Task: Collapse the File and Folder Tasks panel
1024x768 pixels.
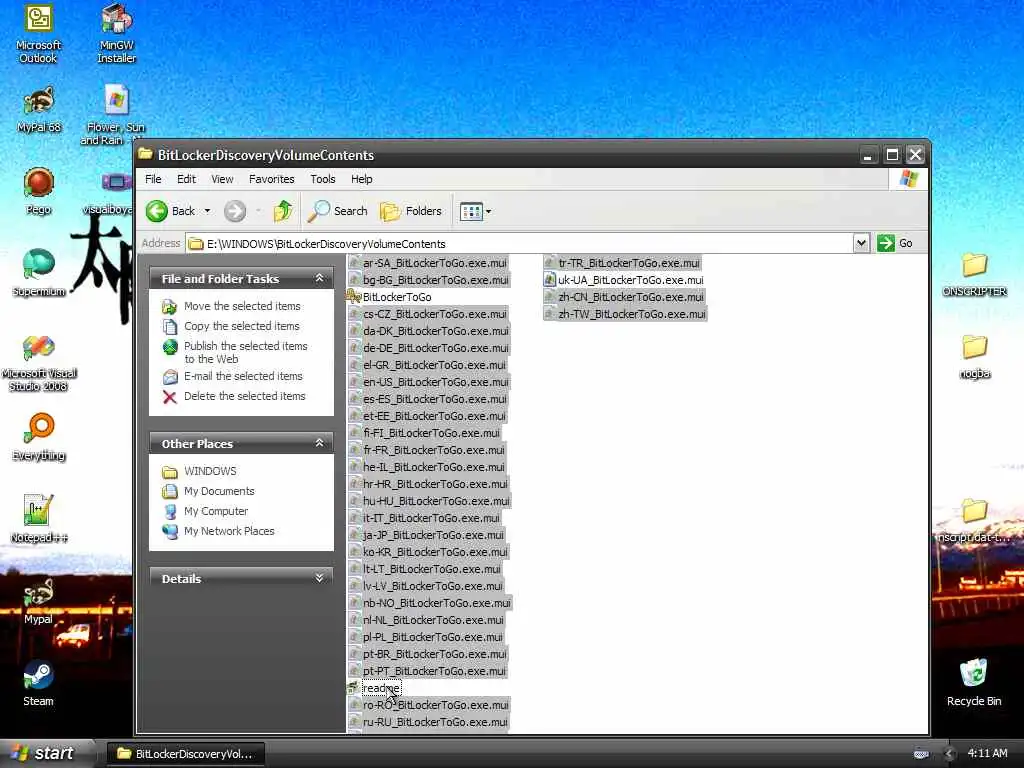Action: pos(319,278)
